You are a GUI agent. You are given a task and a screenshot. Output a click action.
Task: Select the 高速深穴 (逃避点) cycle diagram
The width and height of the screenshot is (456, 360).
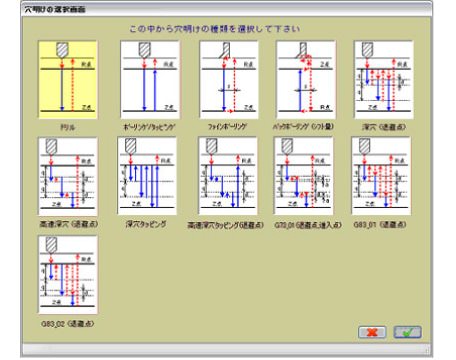68,177
